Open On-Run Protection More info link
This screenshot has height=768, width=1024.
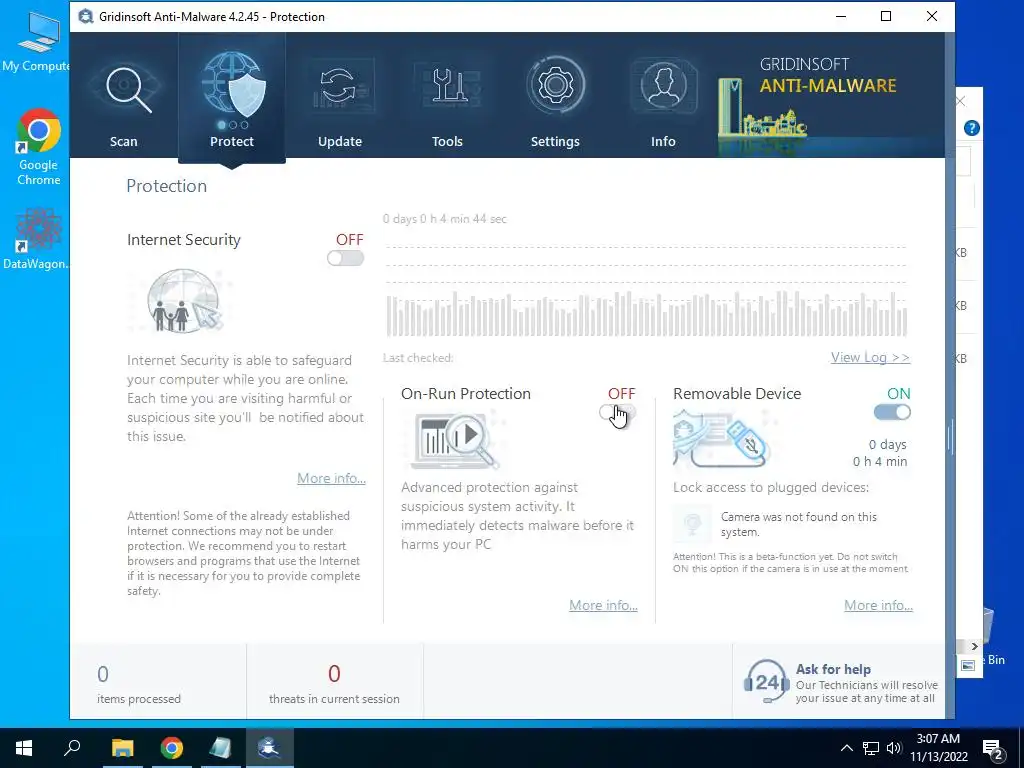[603, 605]
